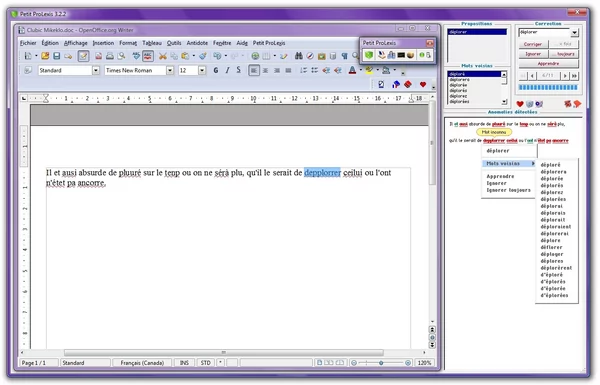The height and width of the screenshot is (385, 600).
Task: Open the Petit ProLexis menu
Action: (269, 43)
